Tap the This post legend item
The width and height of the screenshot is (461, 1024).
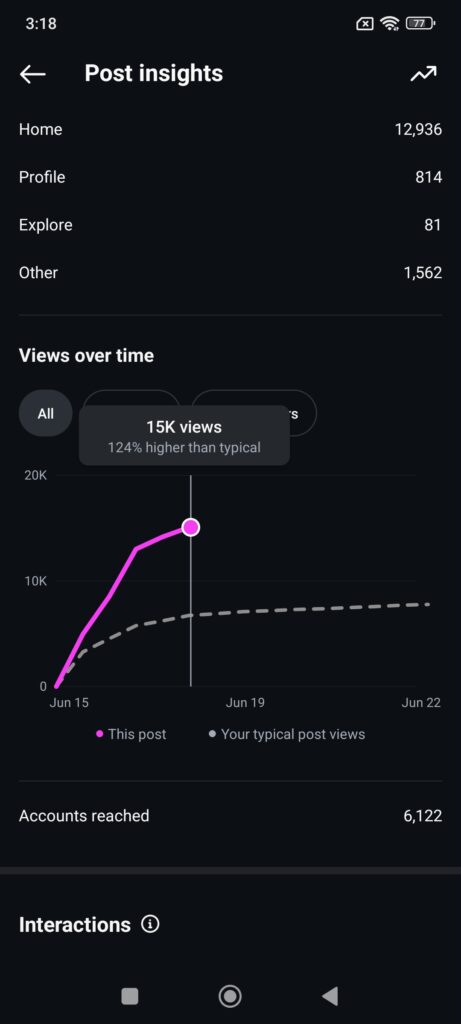[x=131, y=734]
